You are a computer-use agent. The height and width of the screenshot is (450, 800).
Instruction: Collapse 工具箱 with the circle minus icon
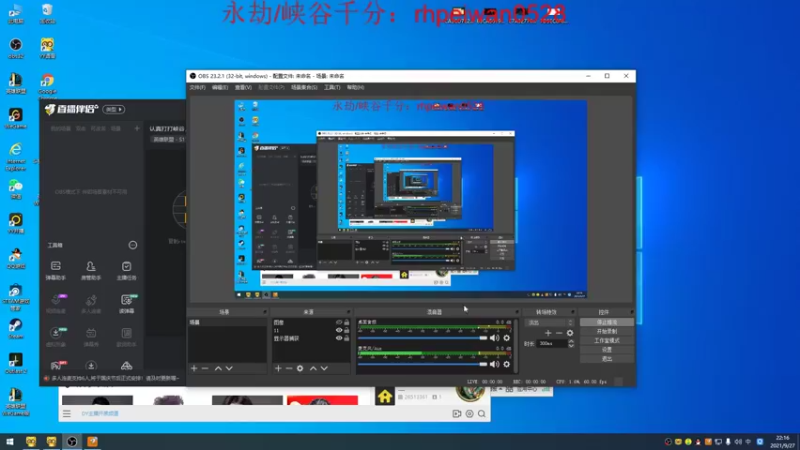tap(133, 245)
